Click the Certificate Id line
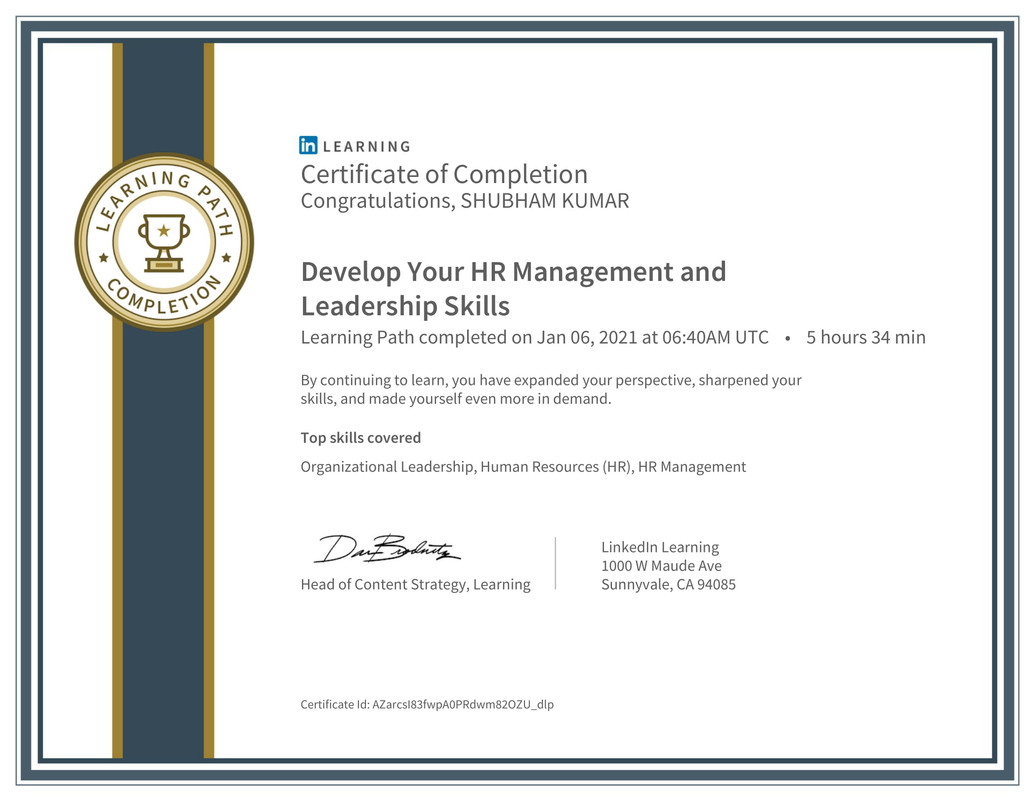This screenshot has height=800, width=1035. coord(427,704)
